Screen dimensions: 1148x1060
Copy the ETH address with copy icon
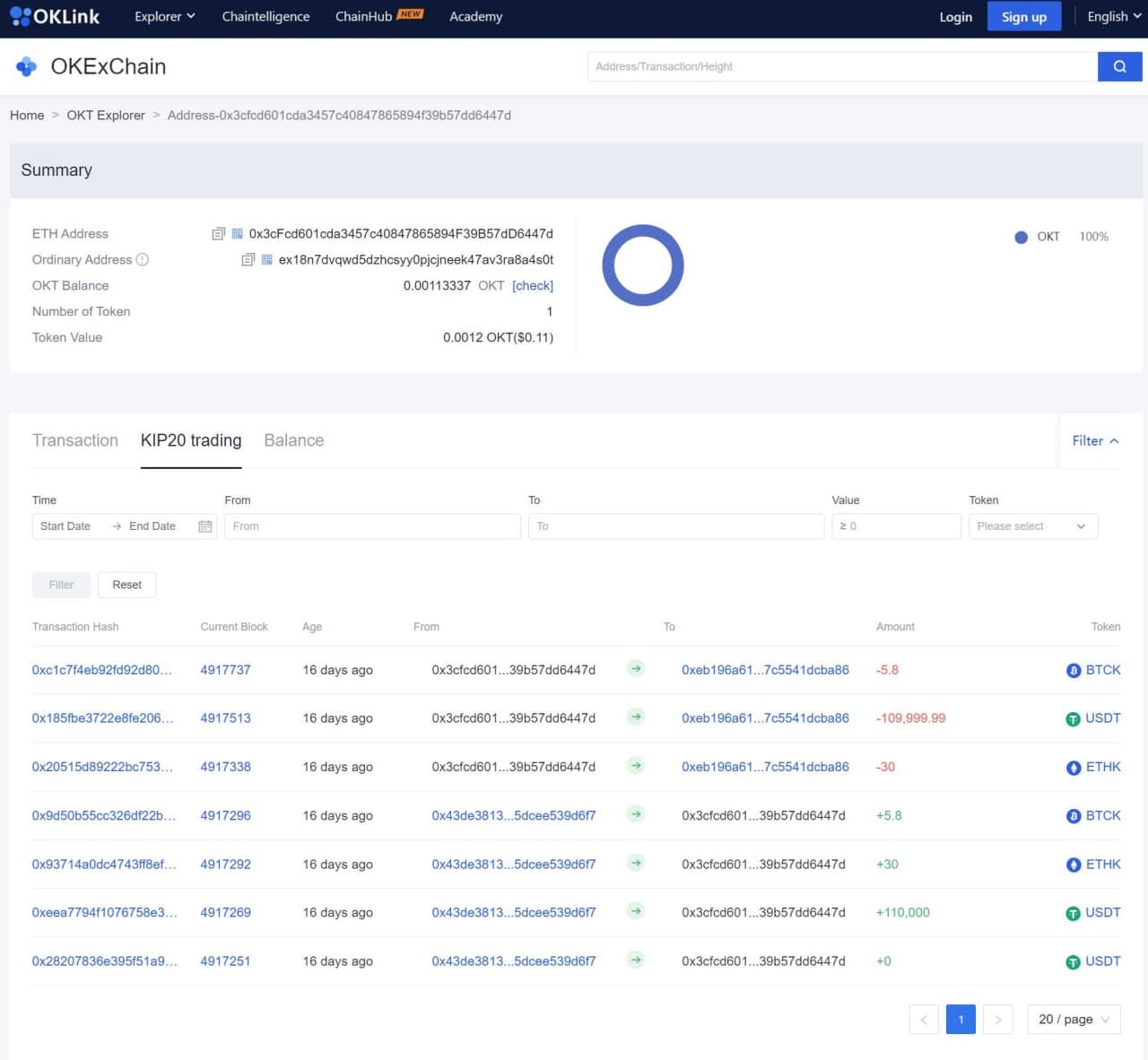pyautogui.click(x=218, y=234)
